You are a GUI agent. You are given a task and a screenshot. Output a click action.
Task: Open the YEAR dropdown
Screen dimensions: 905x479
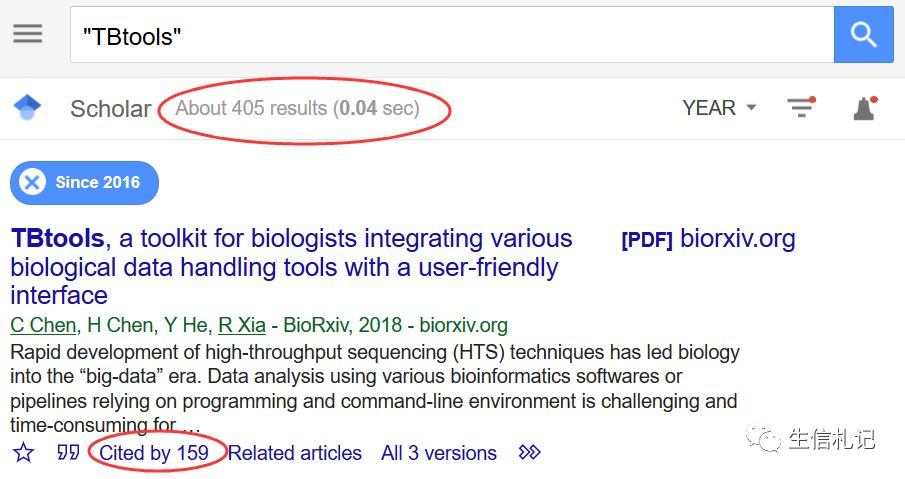point(719,108)
